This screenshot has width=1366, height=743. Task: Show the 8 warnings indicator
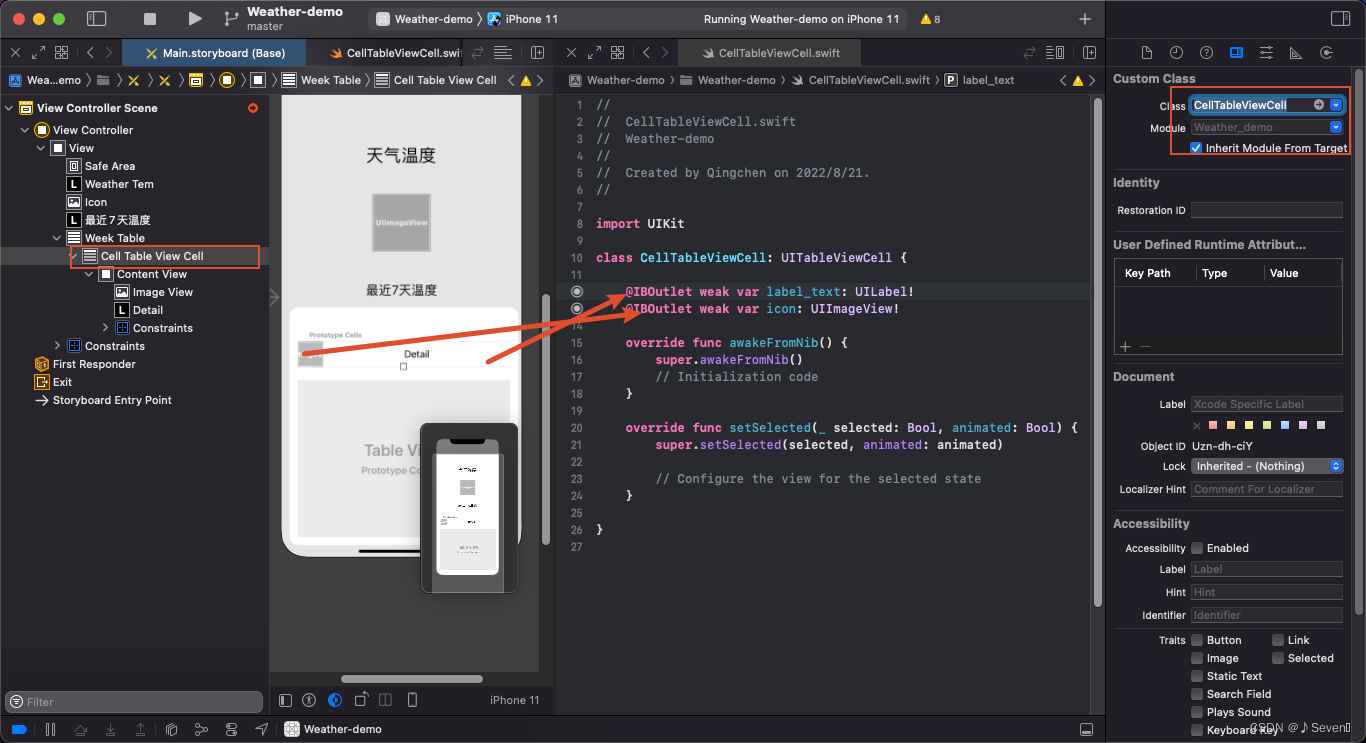(x=930, y=19)
